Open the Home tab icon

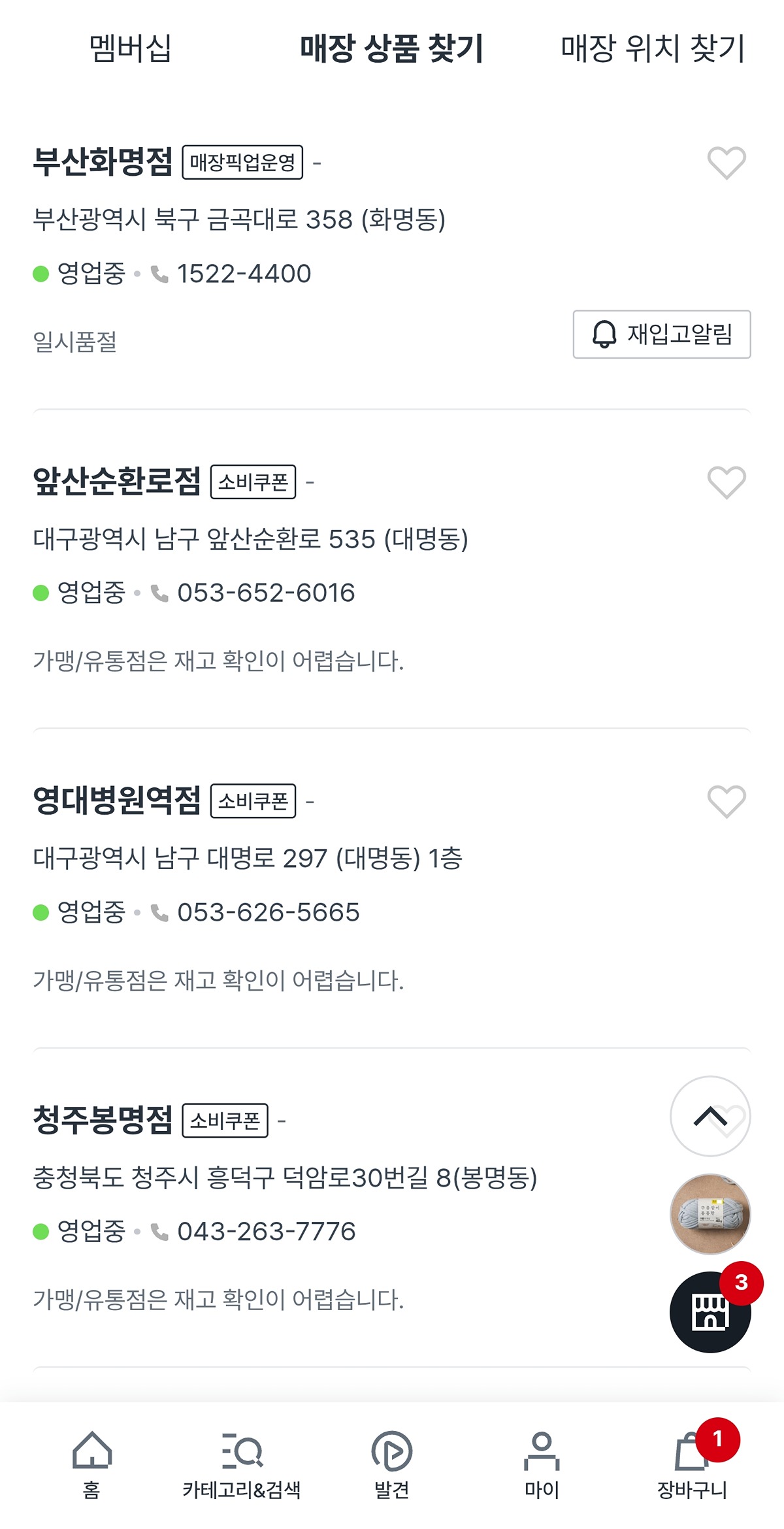tap(91, 1451)
